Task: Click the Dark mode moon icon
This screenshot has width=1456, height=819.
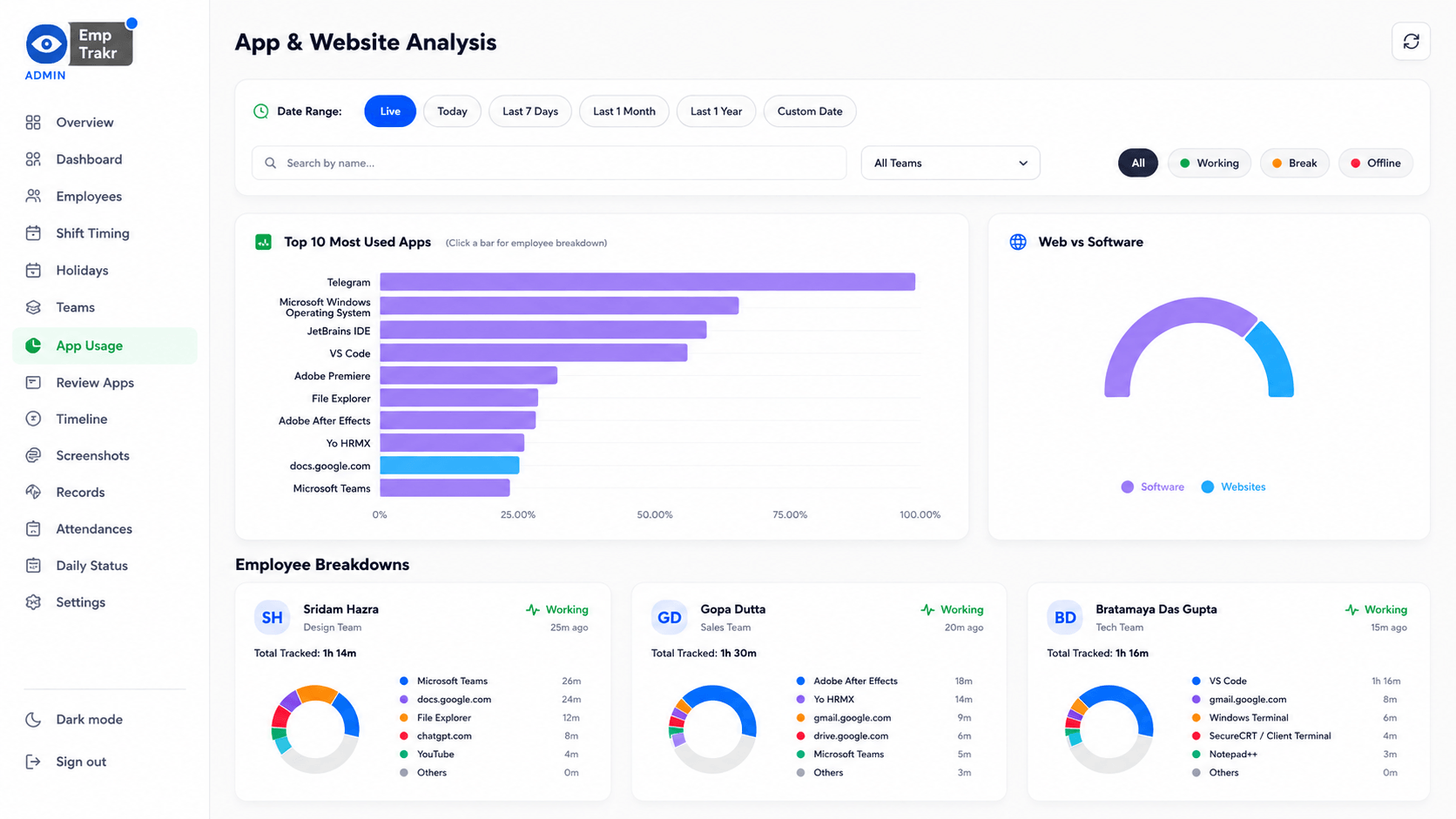Action: tap(33, 720)
